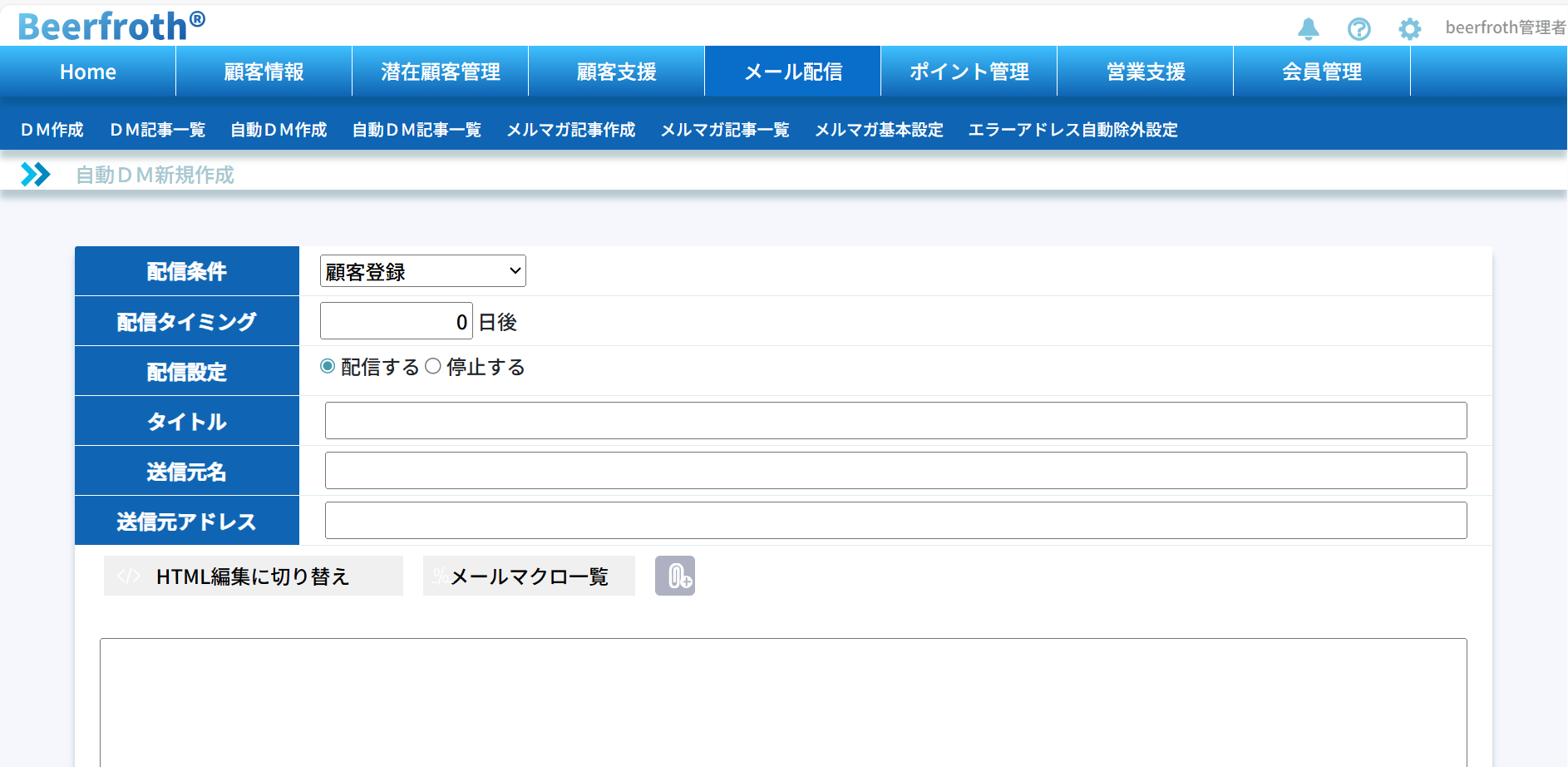Open エラーアドレス自動除外設定 submenu
1568x767 pixels.
(1072, 130)
